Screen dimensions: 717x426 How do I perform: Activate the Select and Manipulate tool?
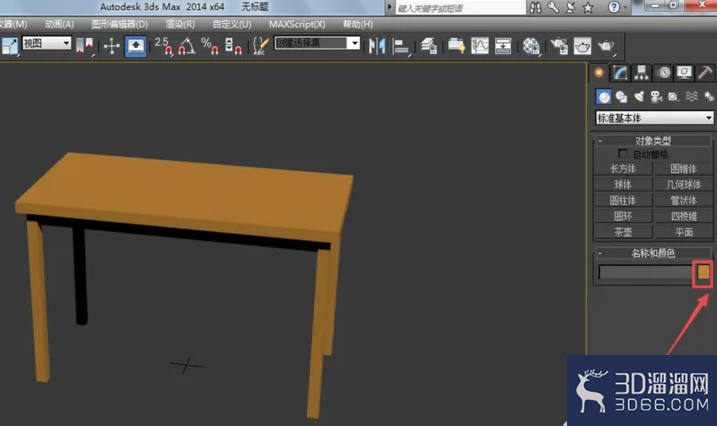point(112,46)
